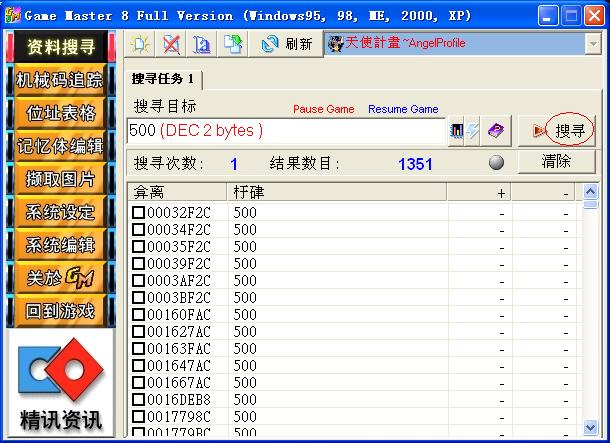This screenshot has height=443, width=610.
Task: Tick the checkbox next to 00160FAC
Action: pos(139,315)
